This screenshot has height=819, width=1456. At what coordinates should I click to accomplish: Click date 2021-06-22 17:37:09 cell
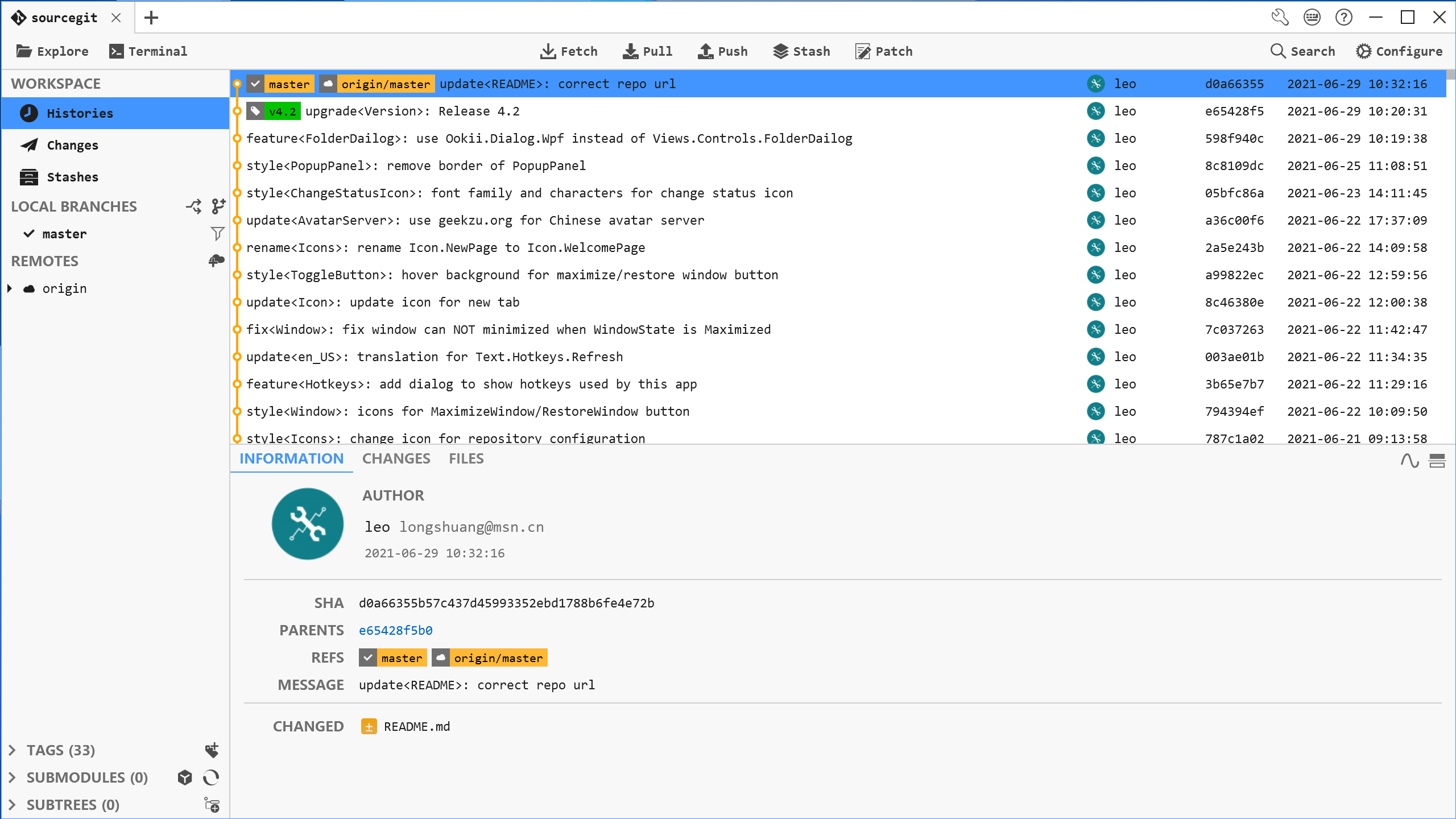tap(1357, 220)
